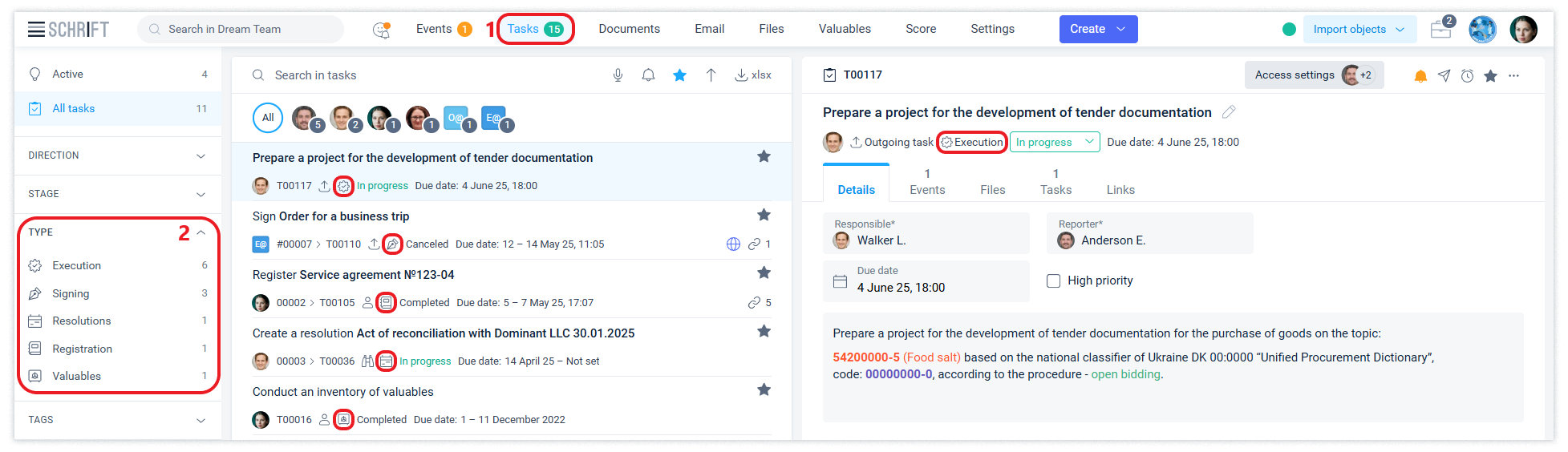Switch to the Files tab in task details
1568x452 pixels.
[992, 190]
